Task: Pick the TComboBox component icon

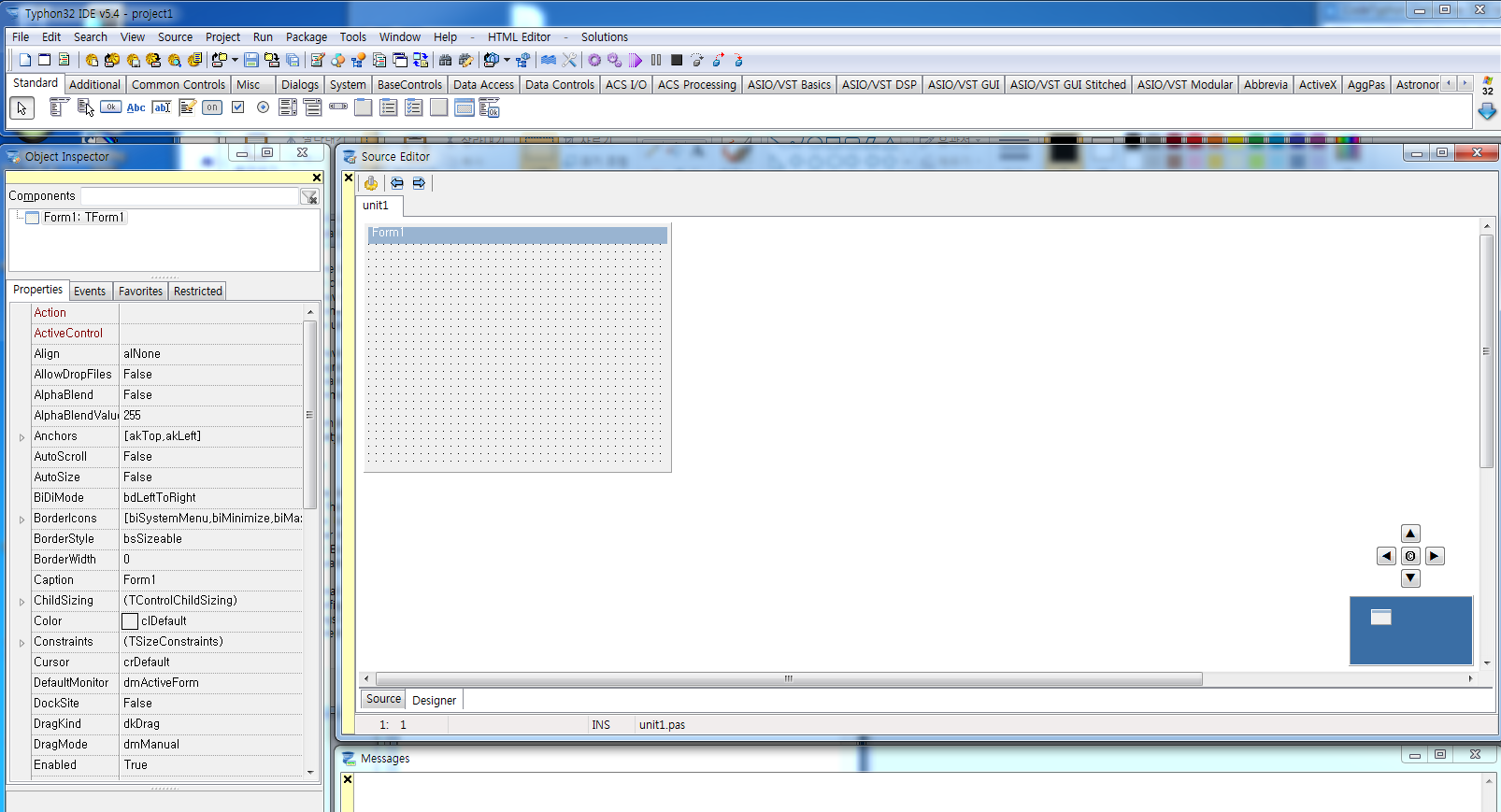Action: point(313,107)
